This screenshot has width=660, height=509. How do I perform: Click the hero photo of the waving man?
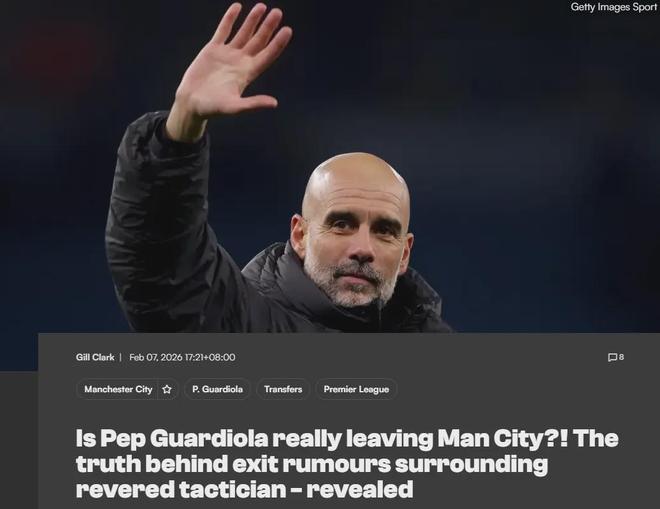tap(330, 168)
